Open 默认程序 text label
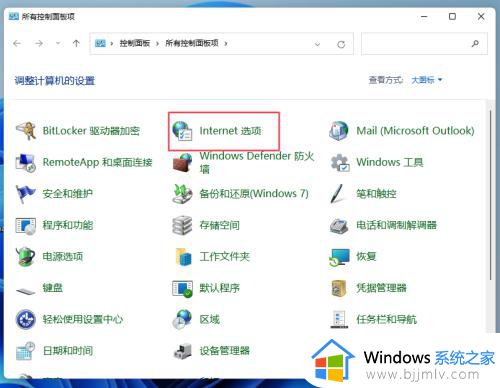This screenshot has width=500, height=388. (219, 288)
